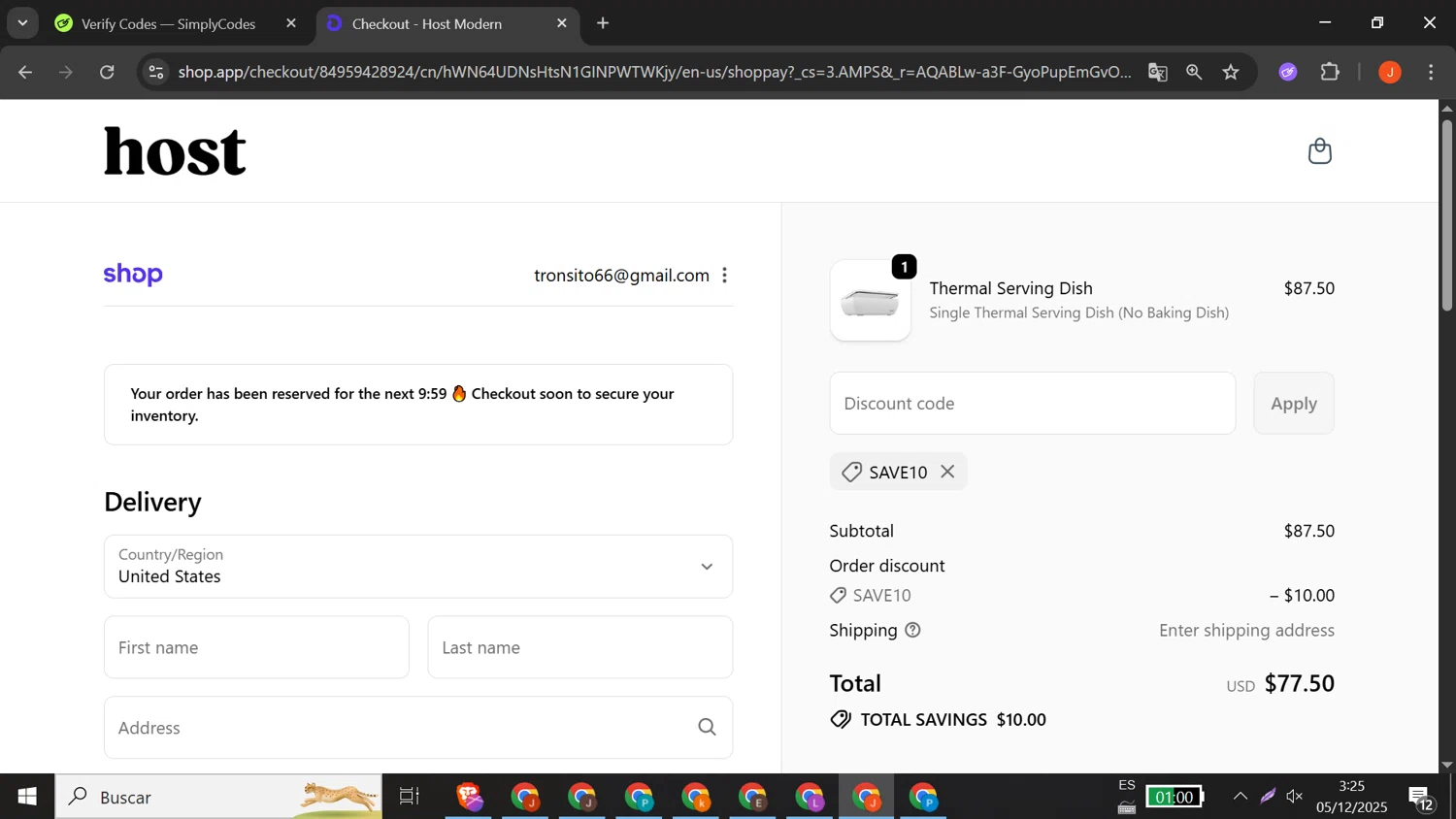This screenshot has width=1456, height=819.
Task: Click the Discount code field
Action: [x=1033, y=403]
